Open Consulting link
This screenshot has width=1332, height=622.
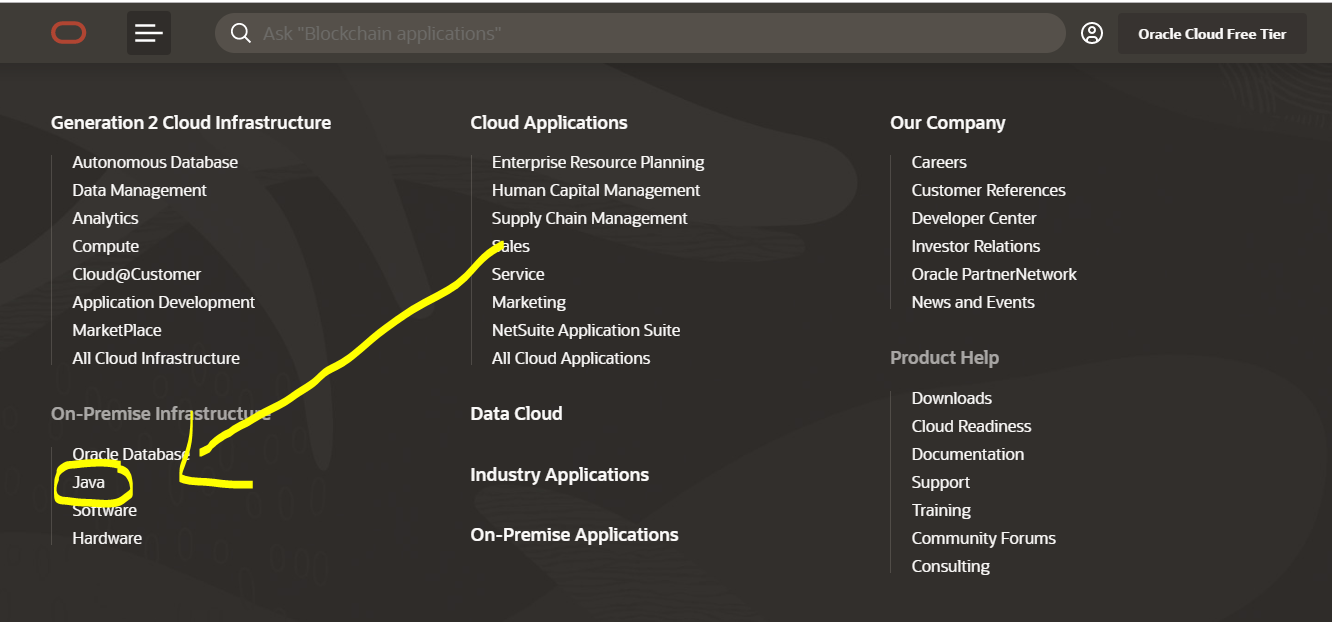[x=951, y=566]
